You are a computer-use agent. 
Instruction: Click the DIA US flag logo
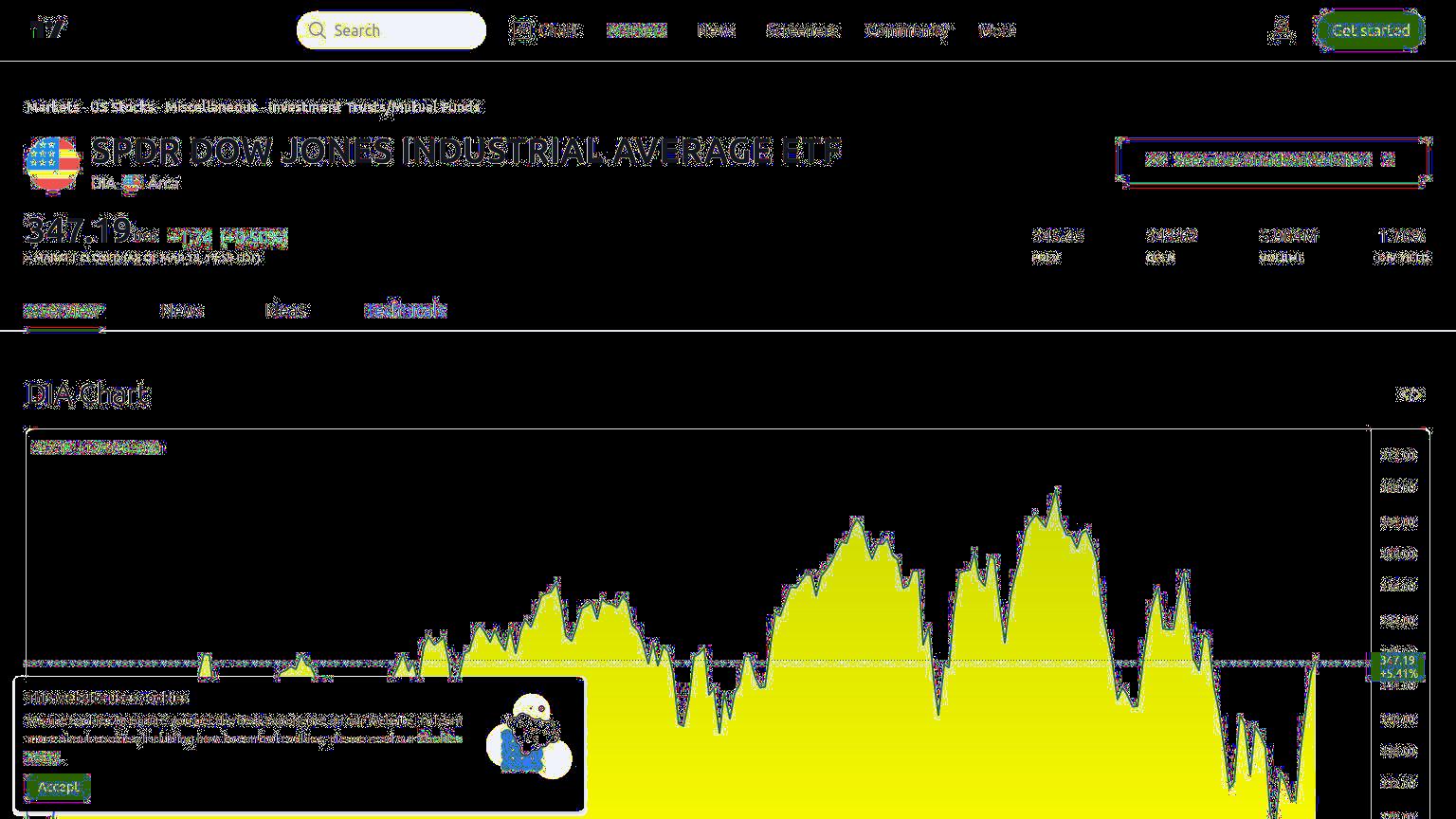(x=52, y=163)
